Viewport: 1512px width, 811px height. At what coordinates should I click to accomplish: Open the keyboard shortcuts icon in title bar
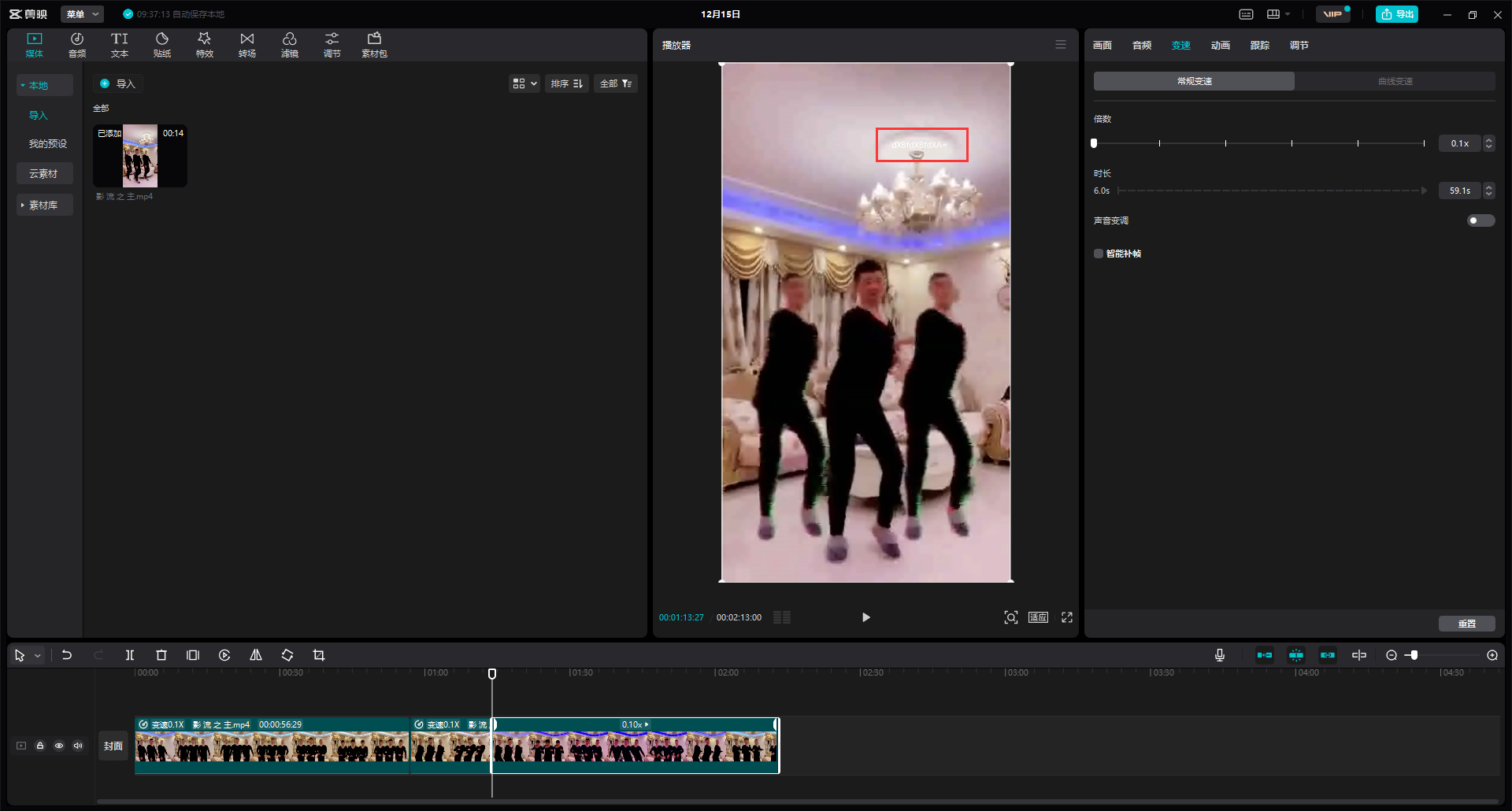click(x=1246, y=14)
